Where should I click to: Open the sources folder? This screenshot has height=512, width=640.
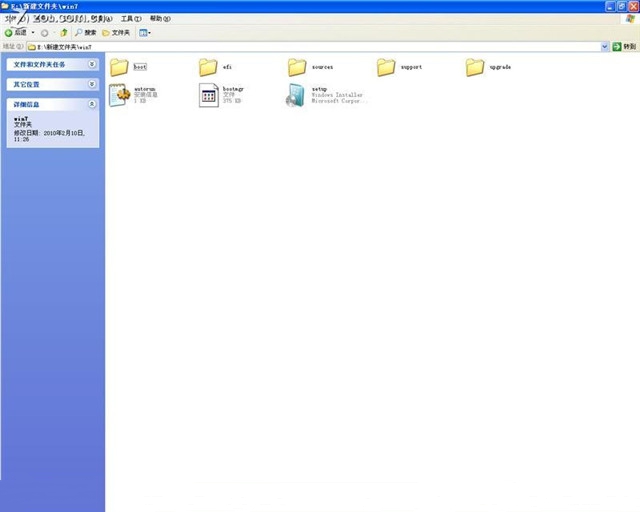point(297,67)
